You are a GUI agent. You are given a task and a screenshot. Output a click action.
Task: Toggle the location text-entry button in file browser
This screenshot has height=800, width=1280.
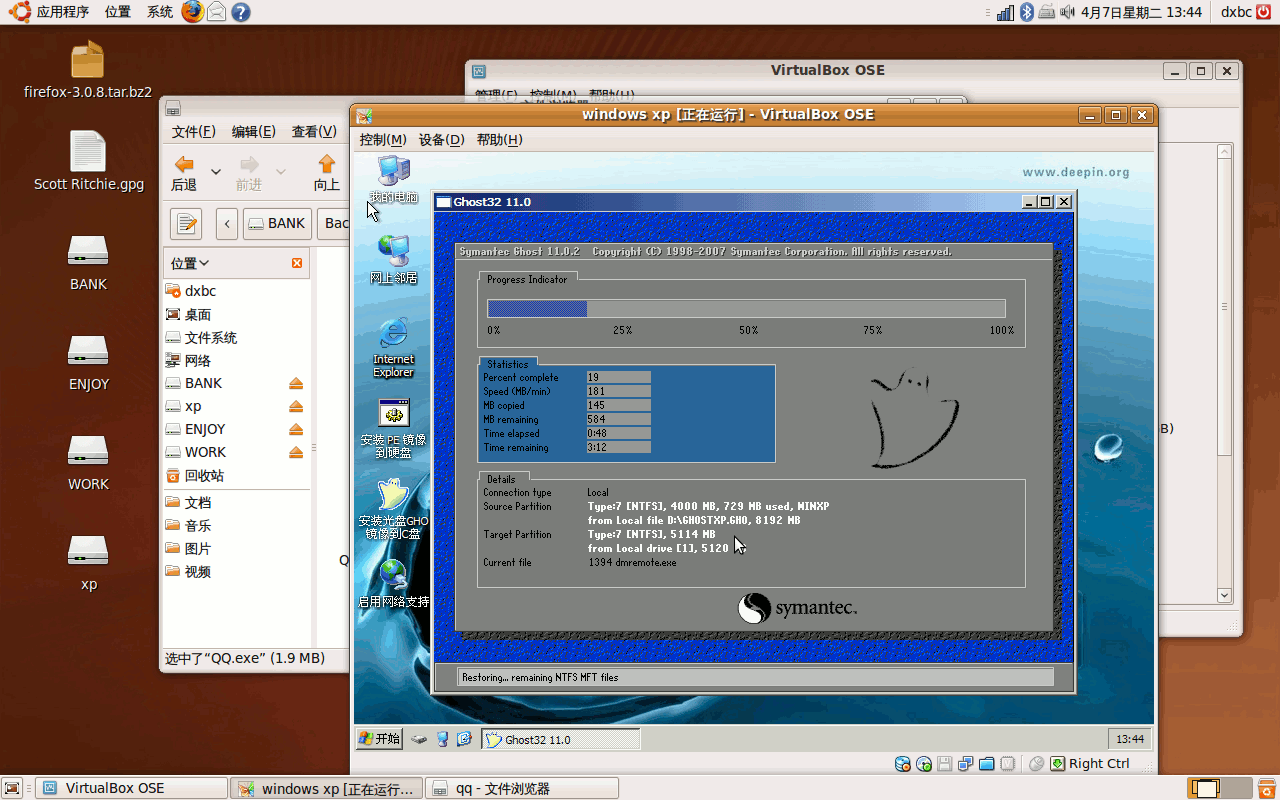tap(186, 223)
